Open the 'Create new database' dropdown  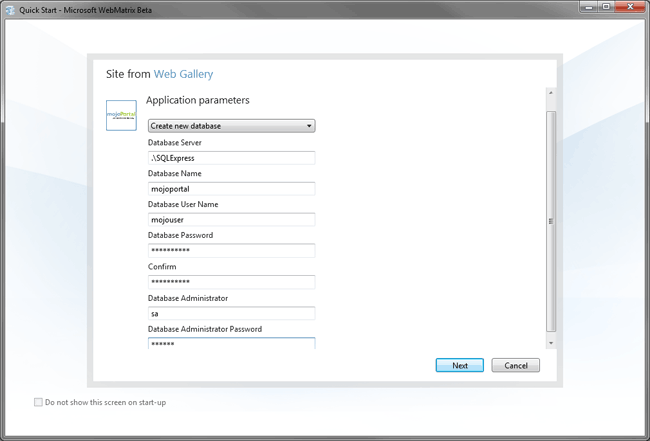(x=231, y=126)
